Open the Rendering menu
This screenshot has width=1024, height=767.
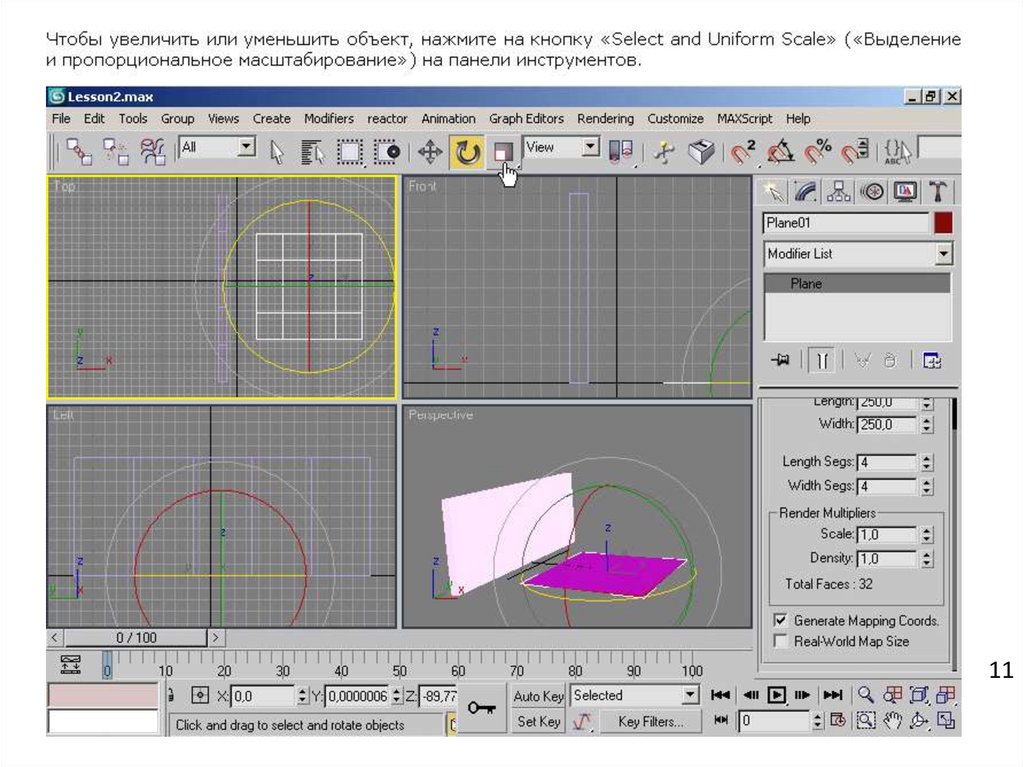tap(605, 118)
